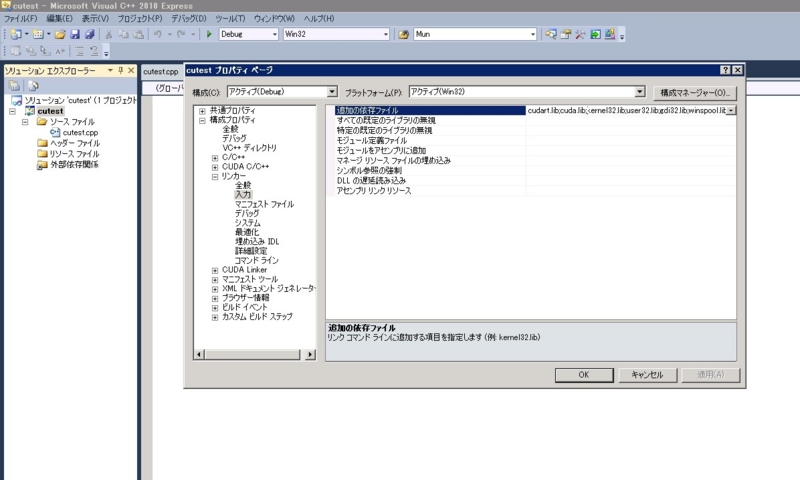Image resolution: width=800 pixels, height=480 pixels.
Task: Switch to the cutest.cpp editor tab
Action: 161,71
